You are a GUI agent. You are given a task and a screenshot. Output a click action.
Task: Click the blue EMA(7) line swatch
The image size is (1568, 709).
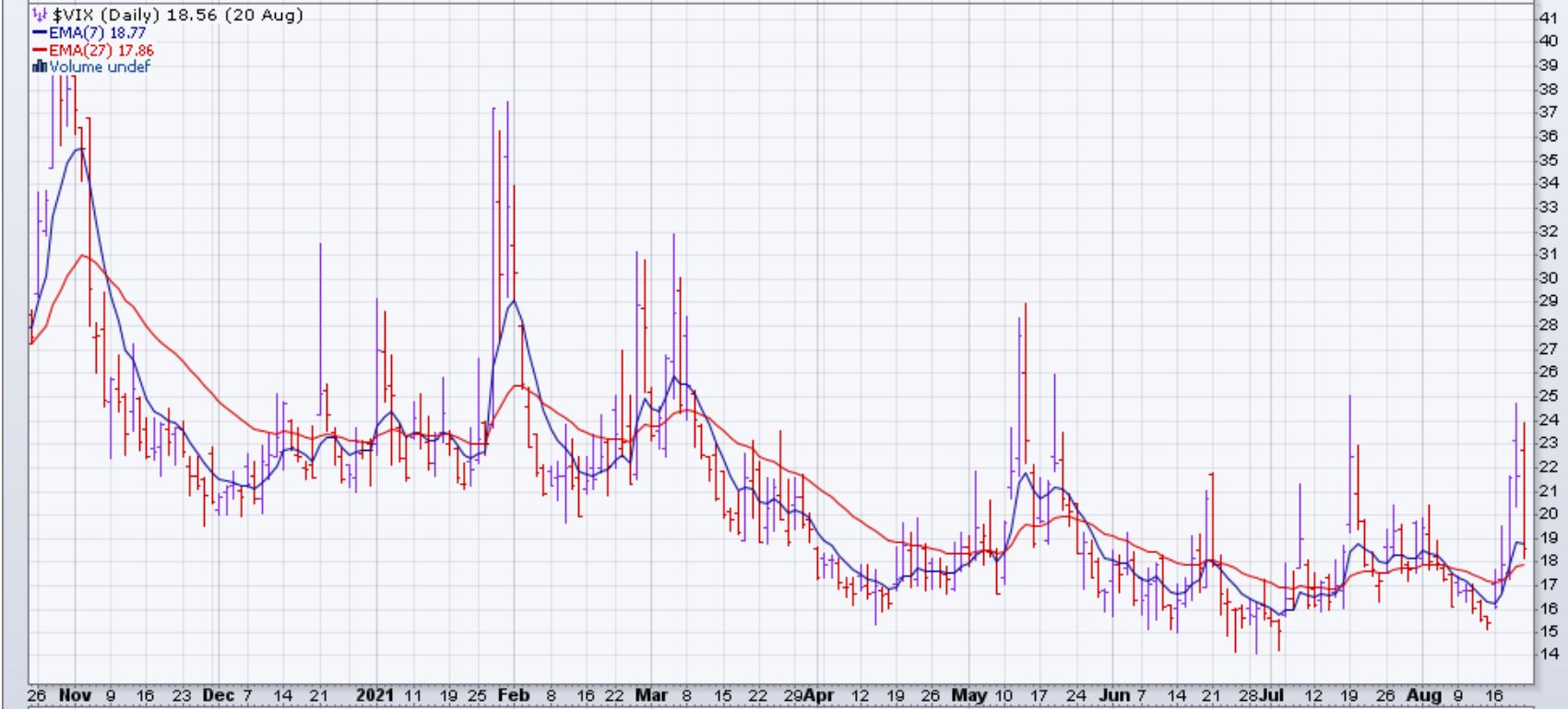40,32
